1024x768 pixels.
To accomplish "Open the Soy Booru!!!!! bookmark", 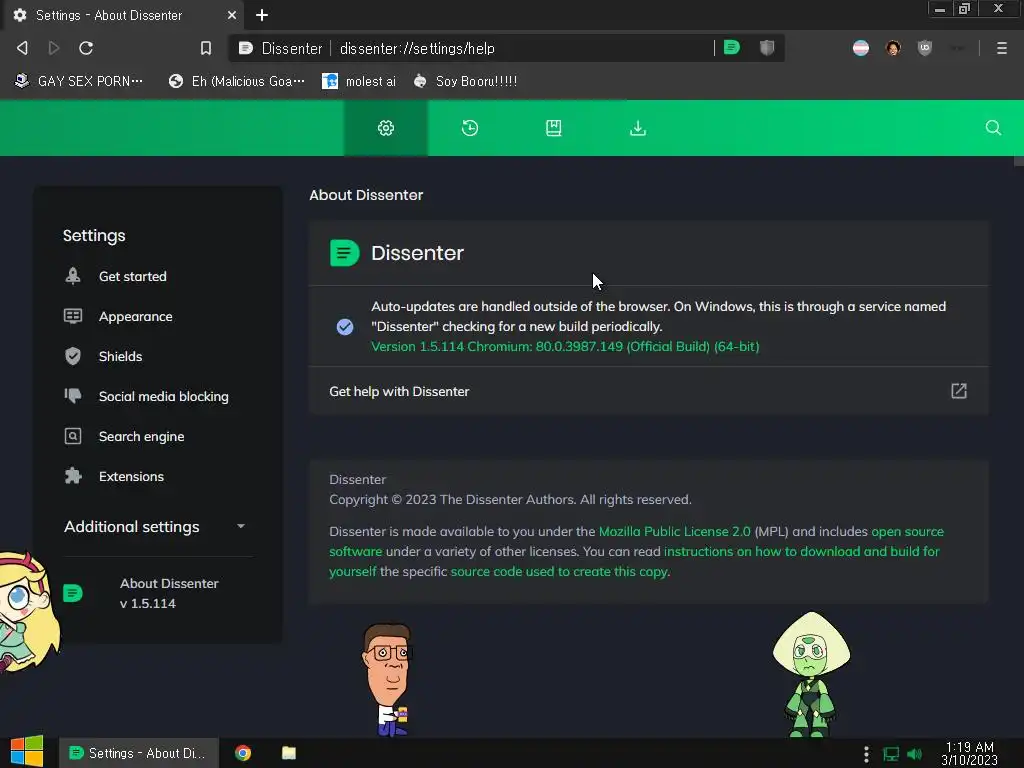I will pos(465,81).
